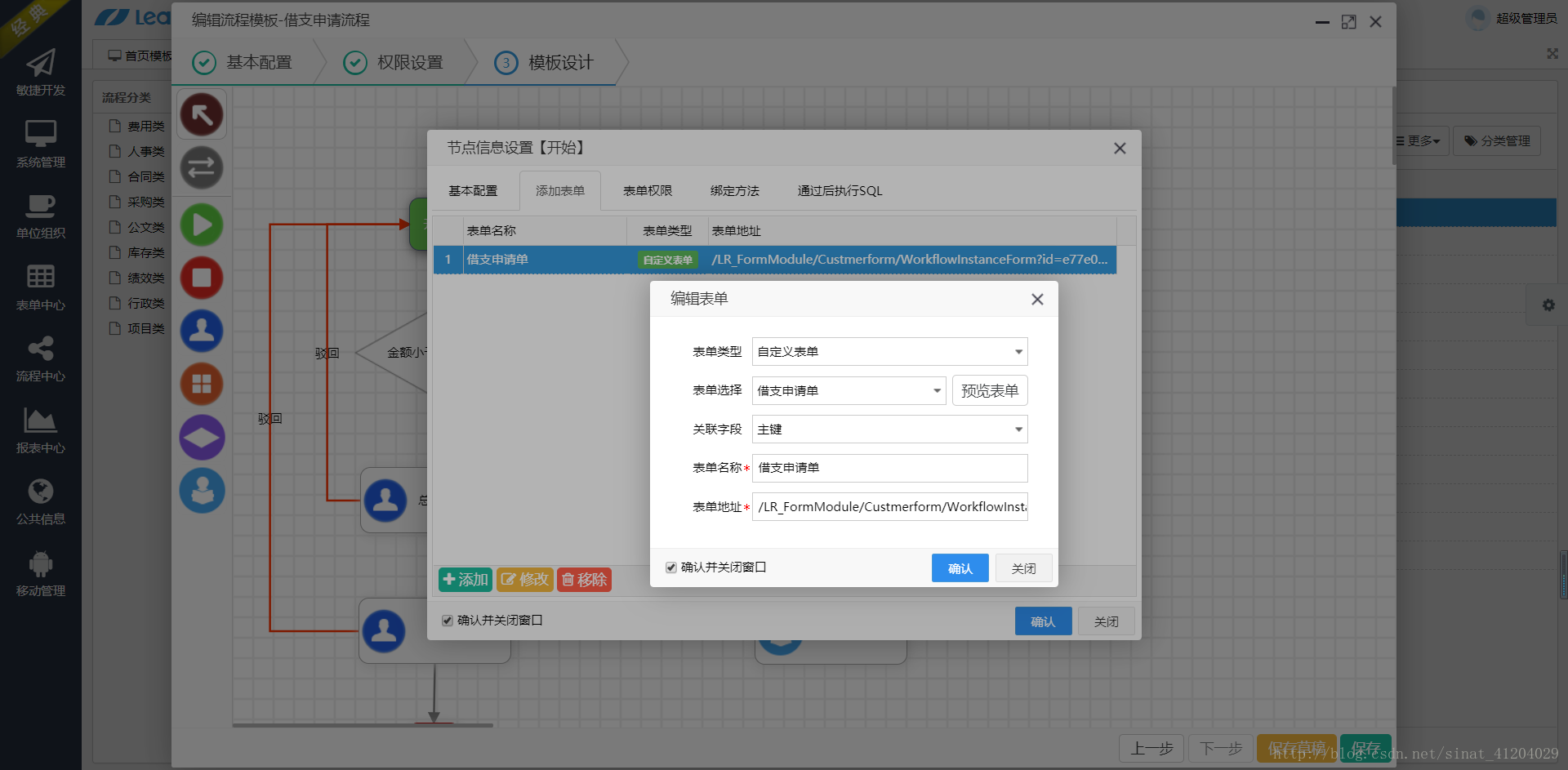Click 下一步 button

click(x=1221, y=749)
